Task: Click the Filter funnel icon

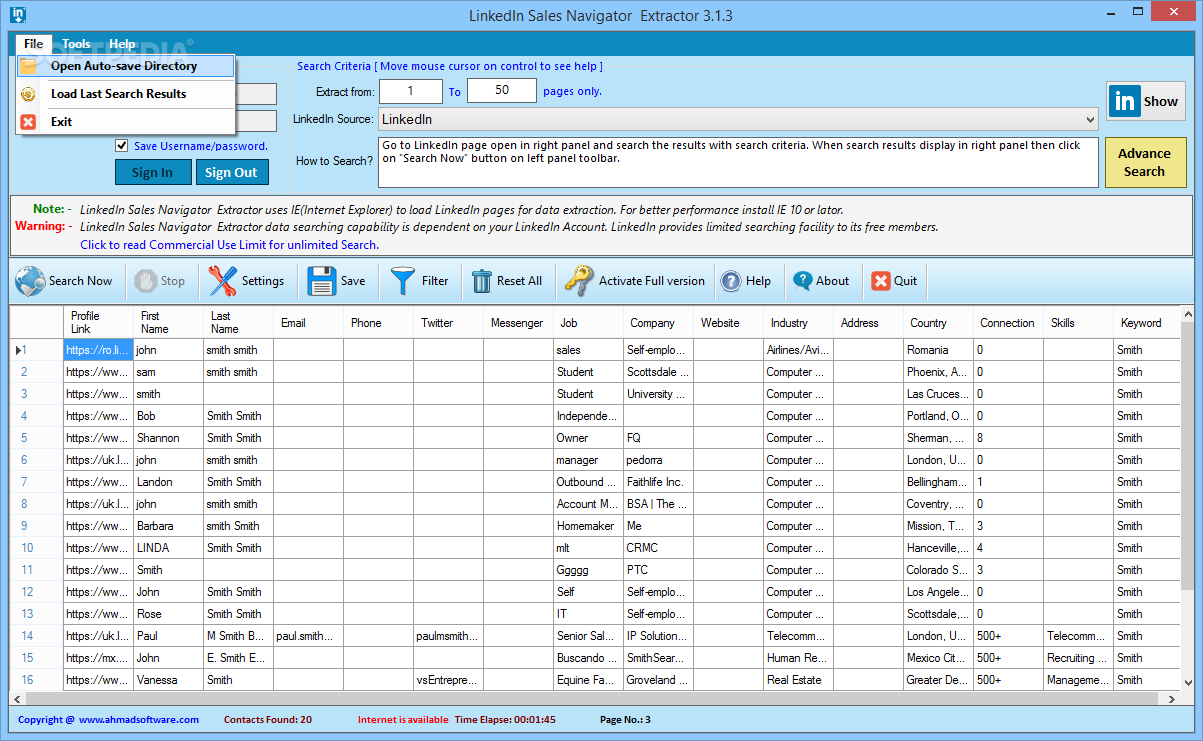Action: tap(403, 281)
